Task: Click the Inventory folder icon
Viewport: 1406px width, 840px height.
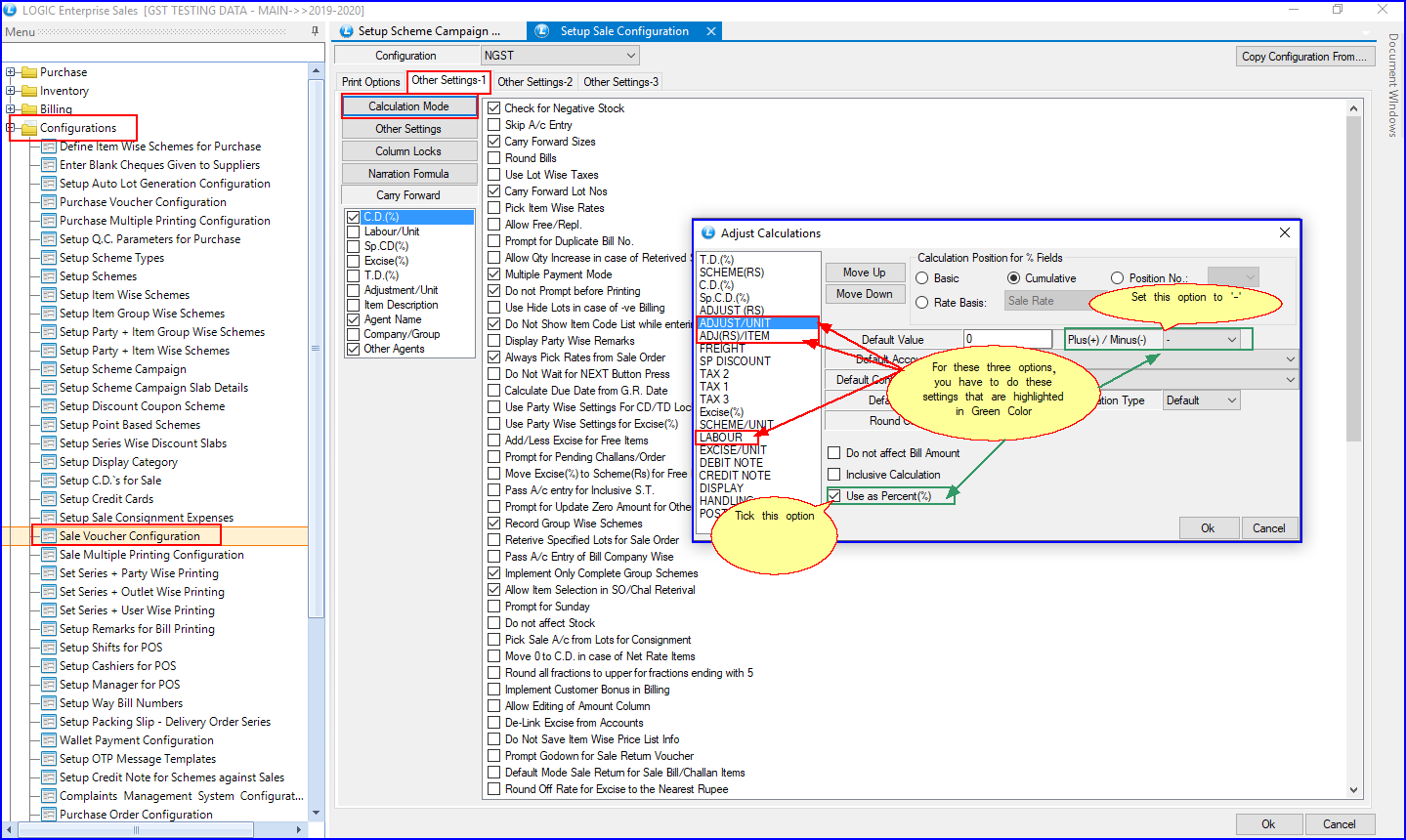Action: tap(29, 91)
